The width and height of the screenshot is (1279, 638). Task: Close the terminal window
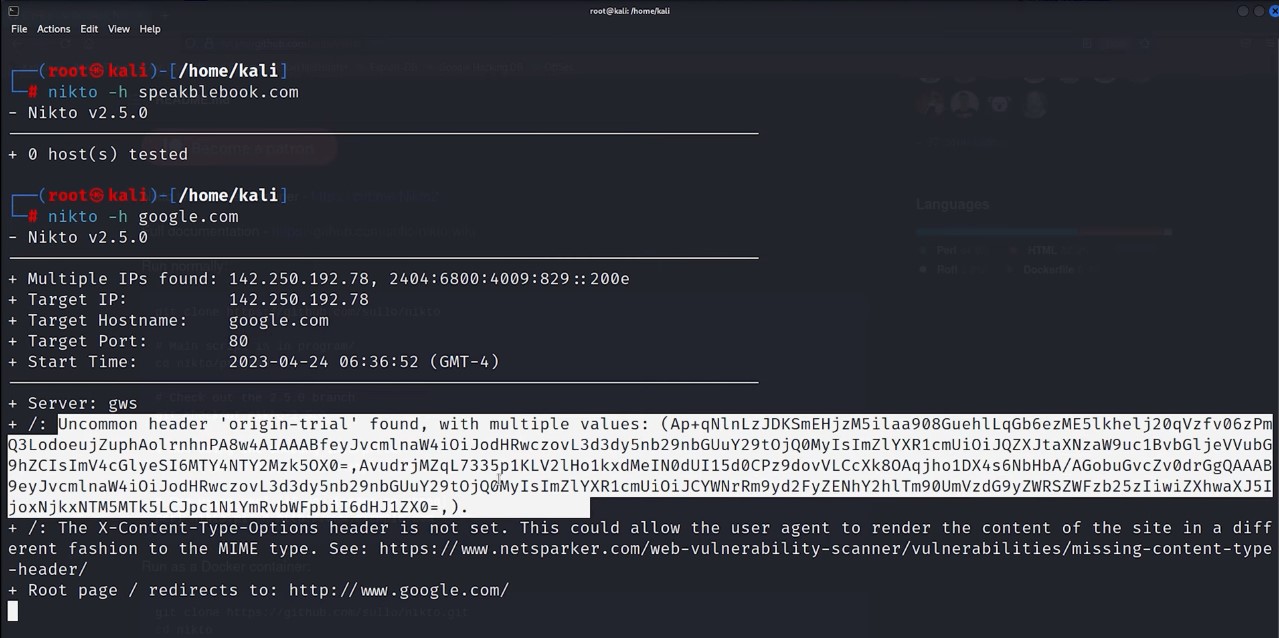click(x=1272, y=11)
